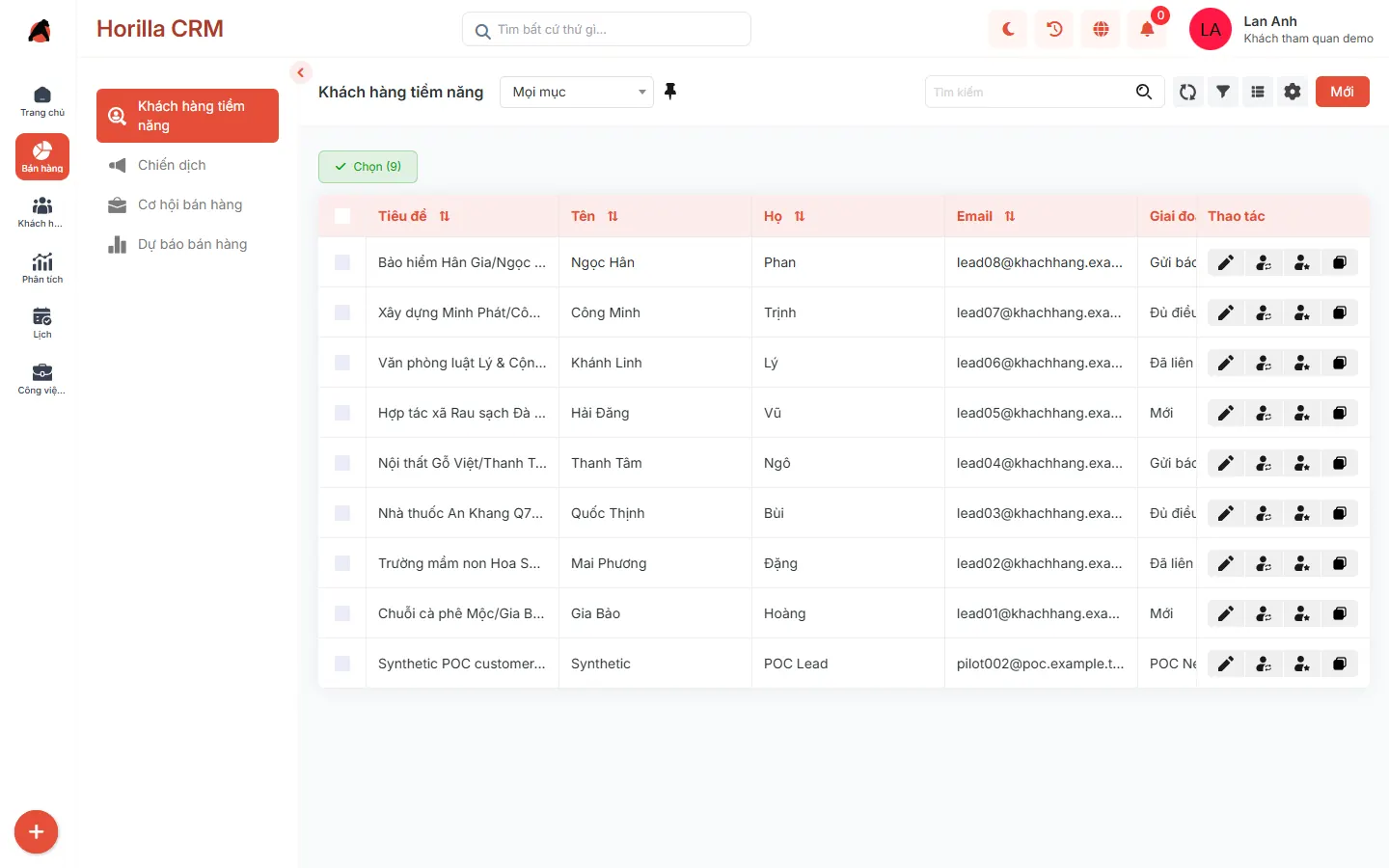
Task: Click the Mới button to add lead
Action: (x=1343, y=92)
